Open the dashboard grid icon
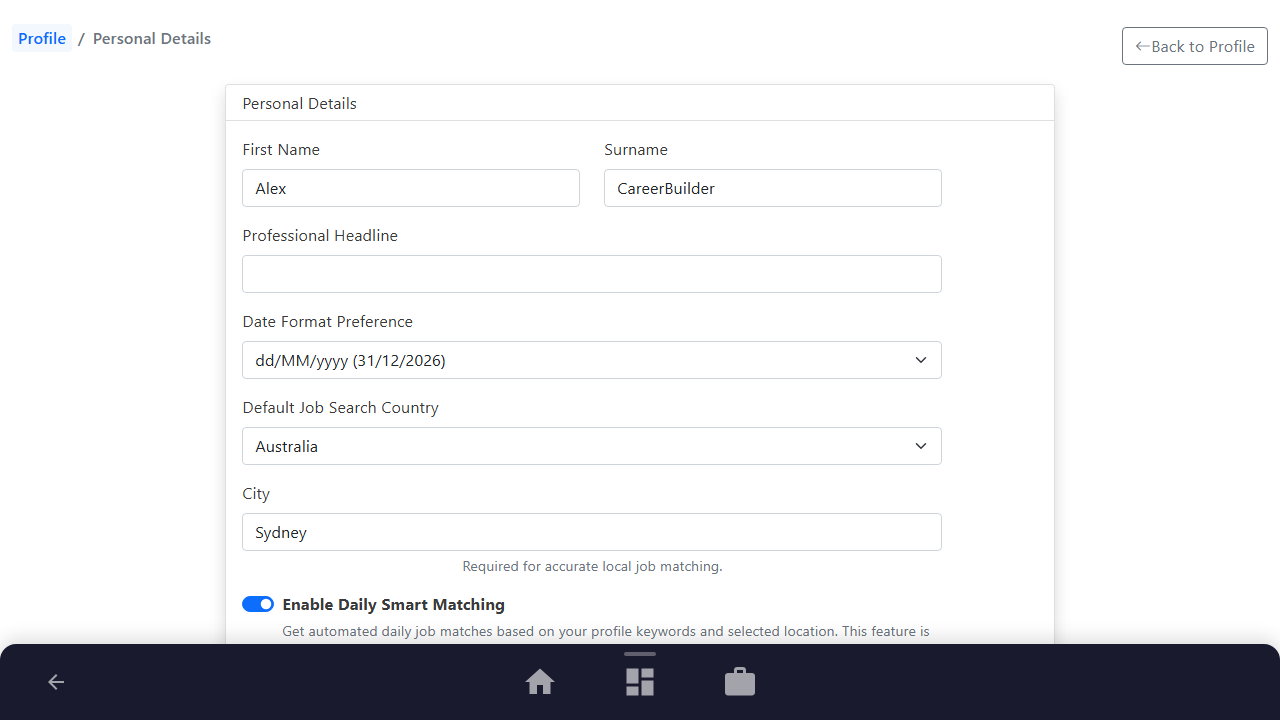Image resolution: width=1280 pixels, height=720 pixels. coord(640,682)
